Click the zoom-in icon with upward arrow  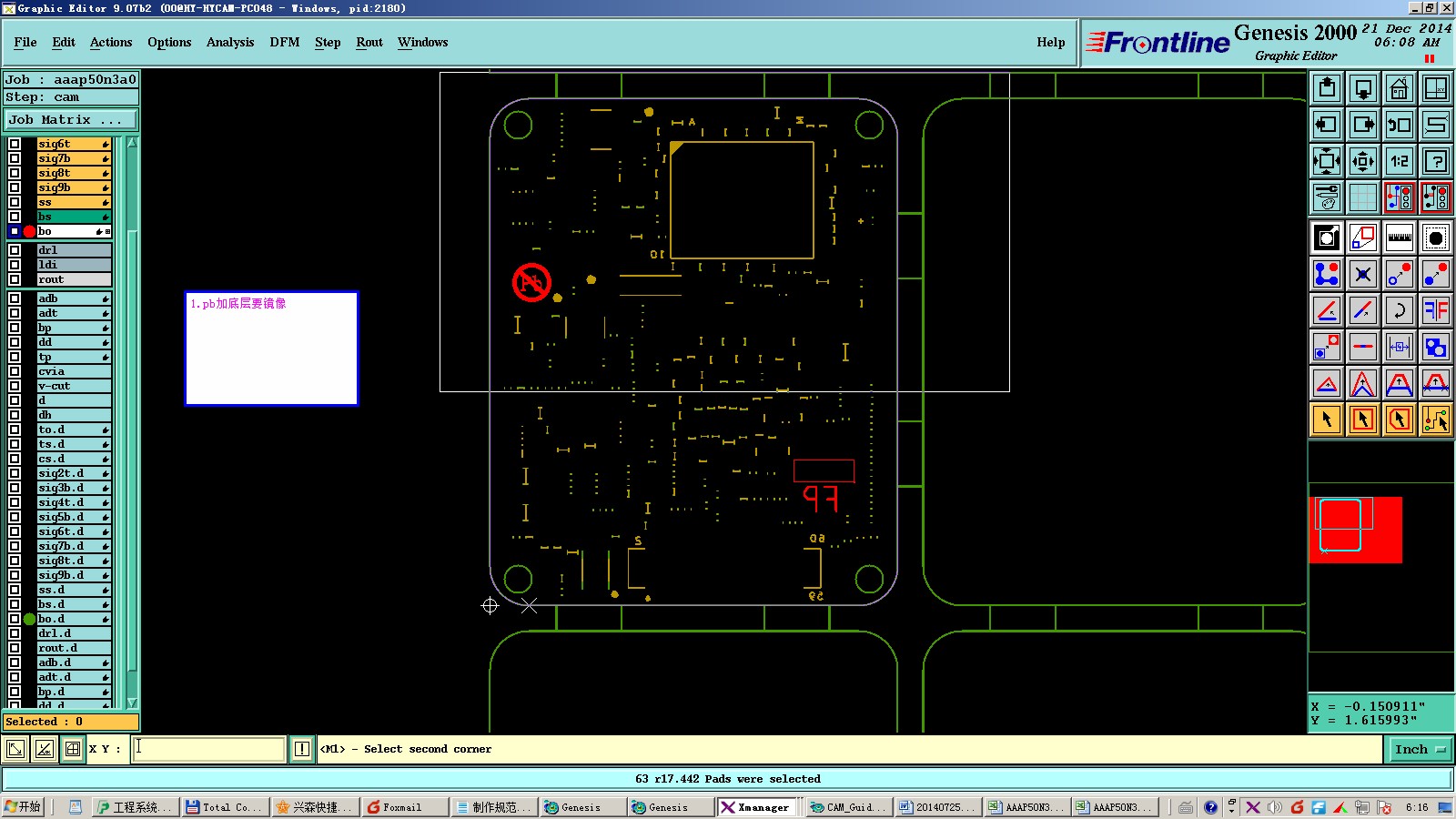(x=1327, y=88)
